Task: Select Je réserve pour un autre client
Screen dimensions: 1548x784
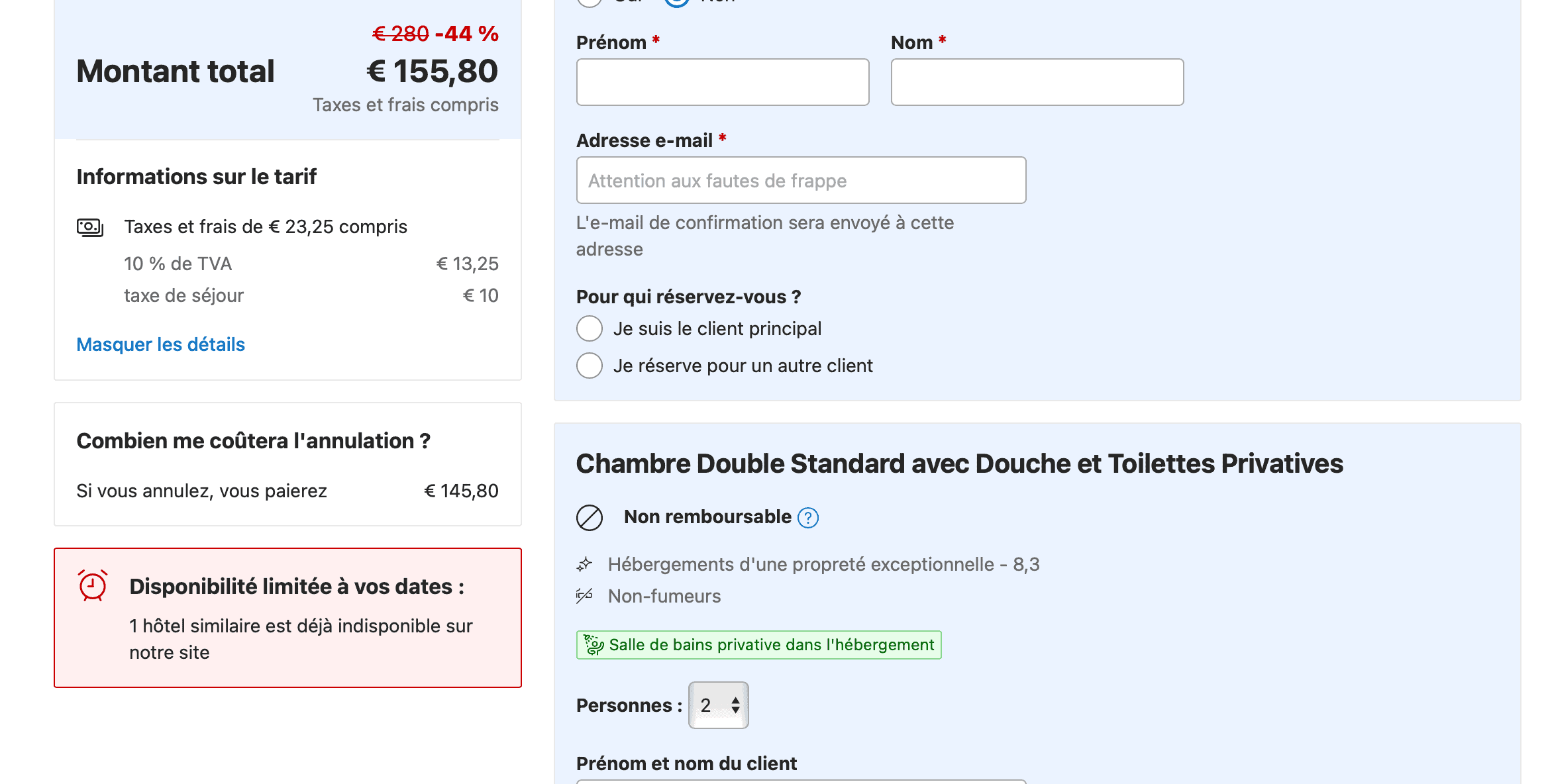Action: point(589,365)
